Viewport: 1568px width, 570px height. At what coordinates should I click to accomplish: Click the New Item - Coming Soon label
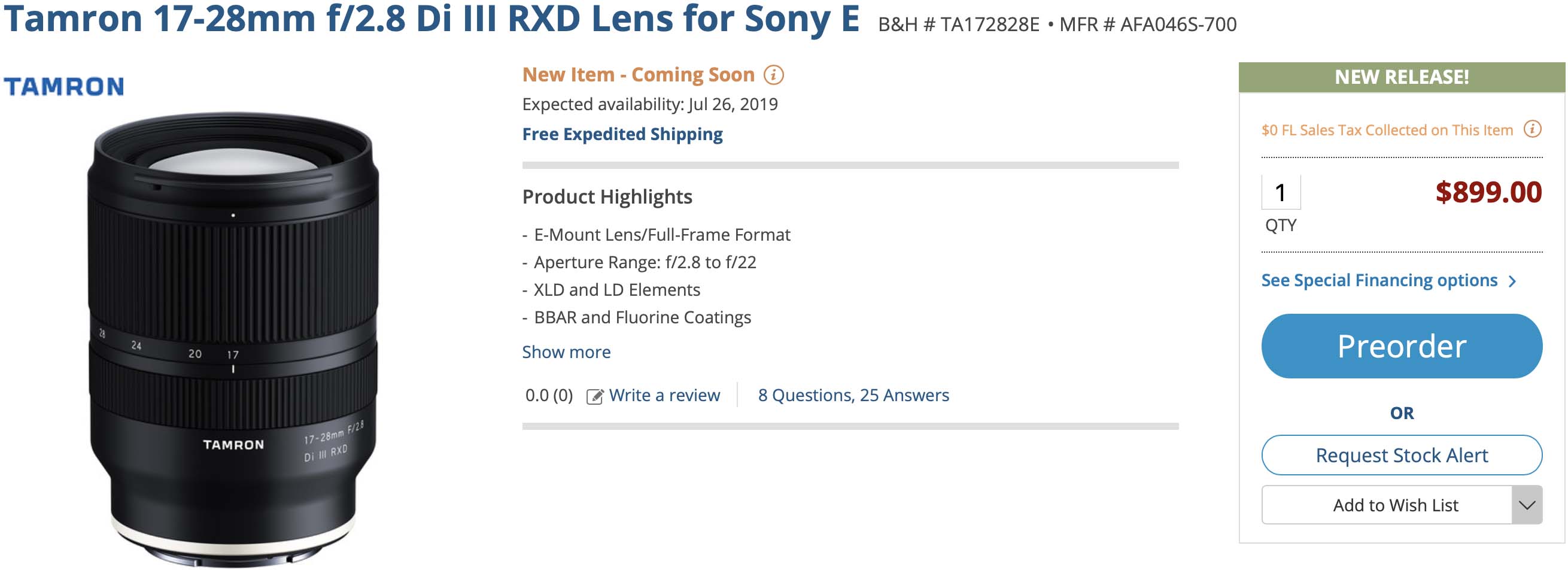point(638,75)
